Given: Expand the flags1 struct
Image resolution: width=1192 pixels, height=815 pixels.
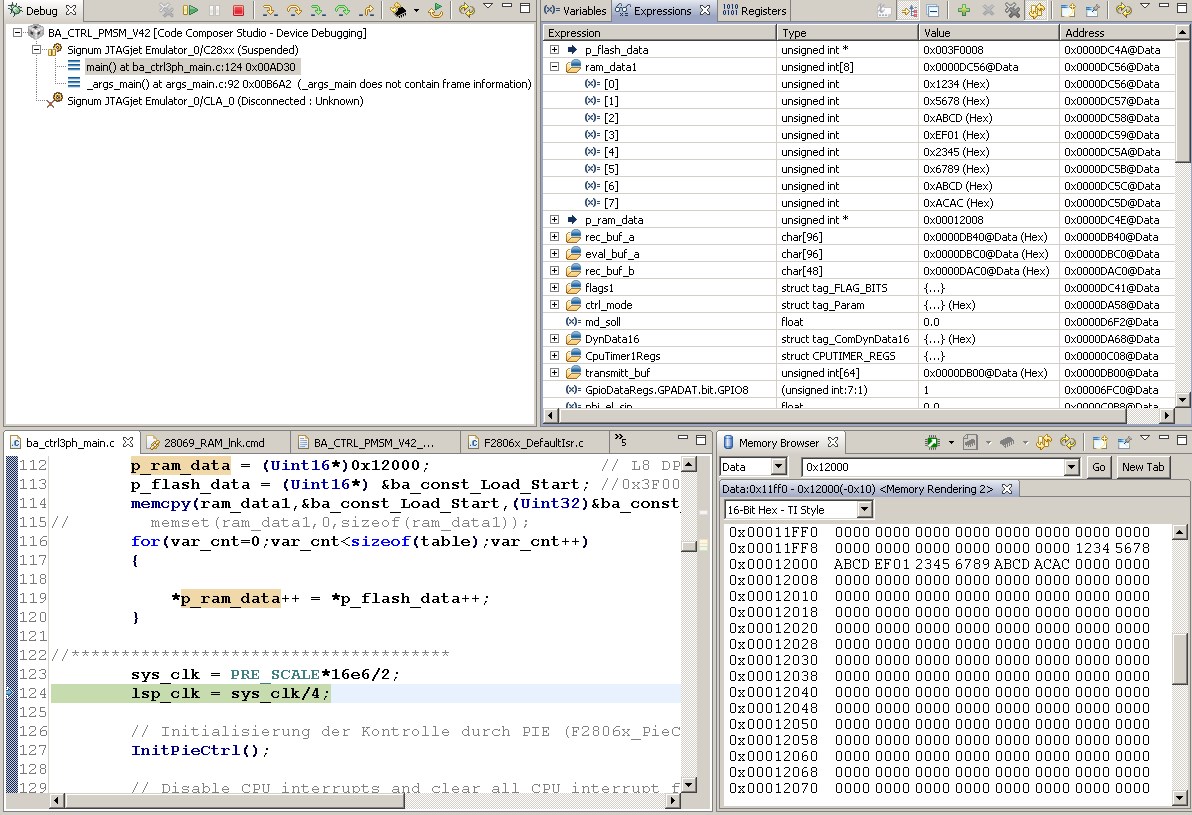Looking at the screenshot, I should (554, 287).
